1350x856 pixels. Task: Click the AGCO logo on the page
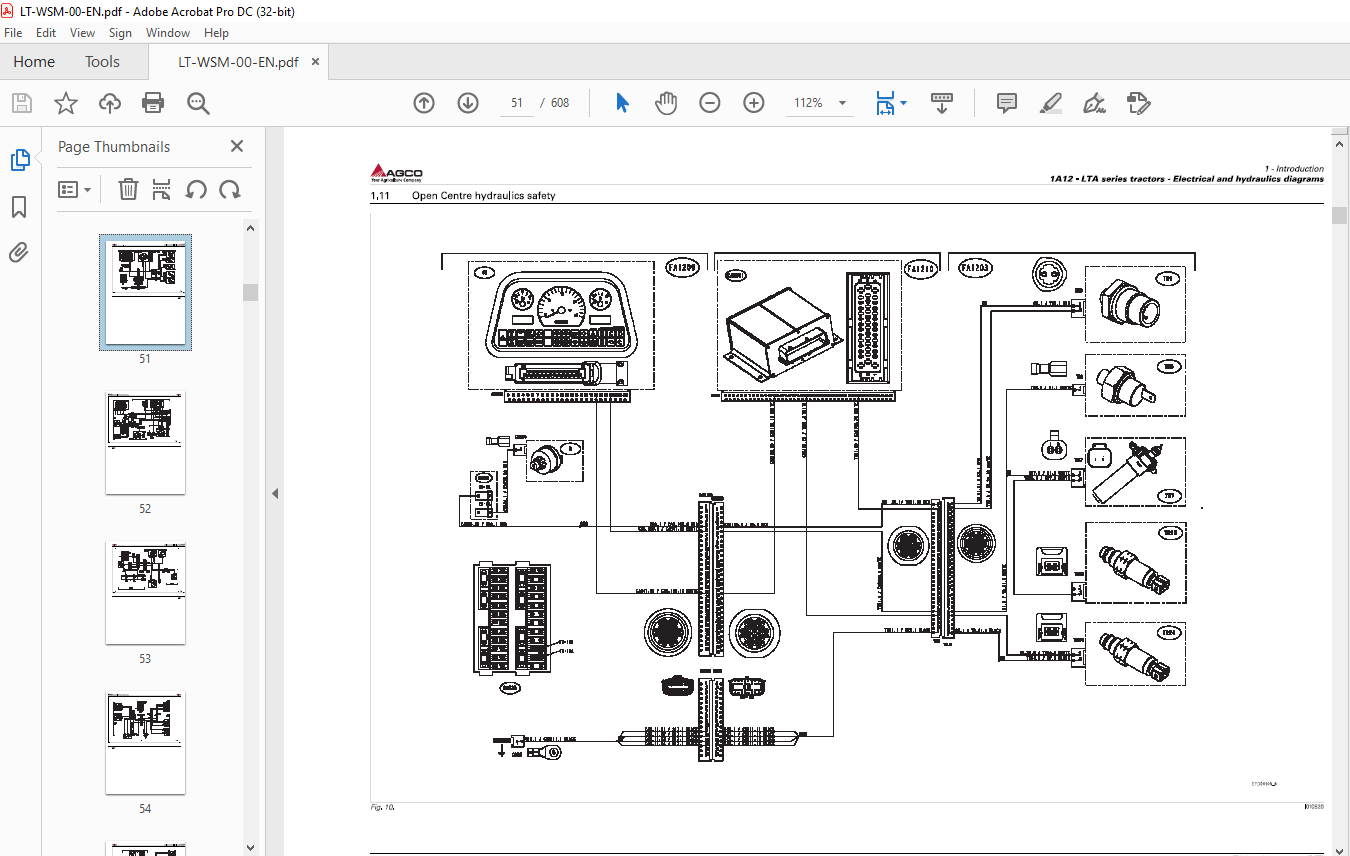pos(397,171)
